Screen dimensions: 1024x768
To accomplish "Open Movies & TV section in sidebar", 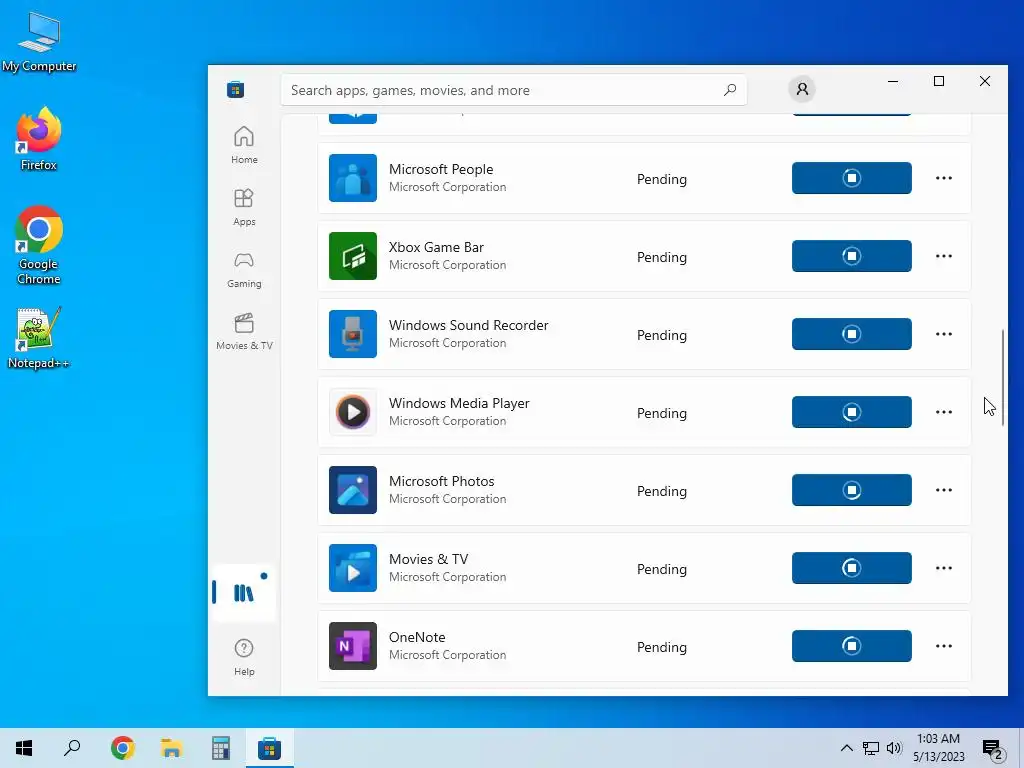I will [244, 331].
